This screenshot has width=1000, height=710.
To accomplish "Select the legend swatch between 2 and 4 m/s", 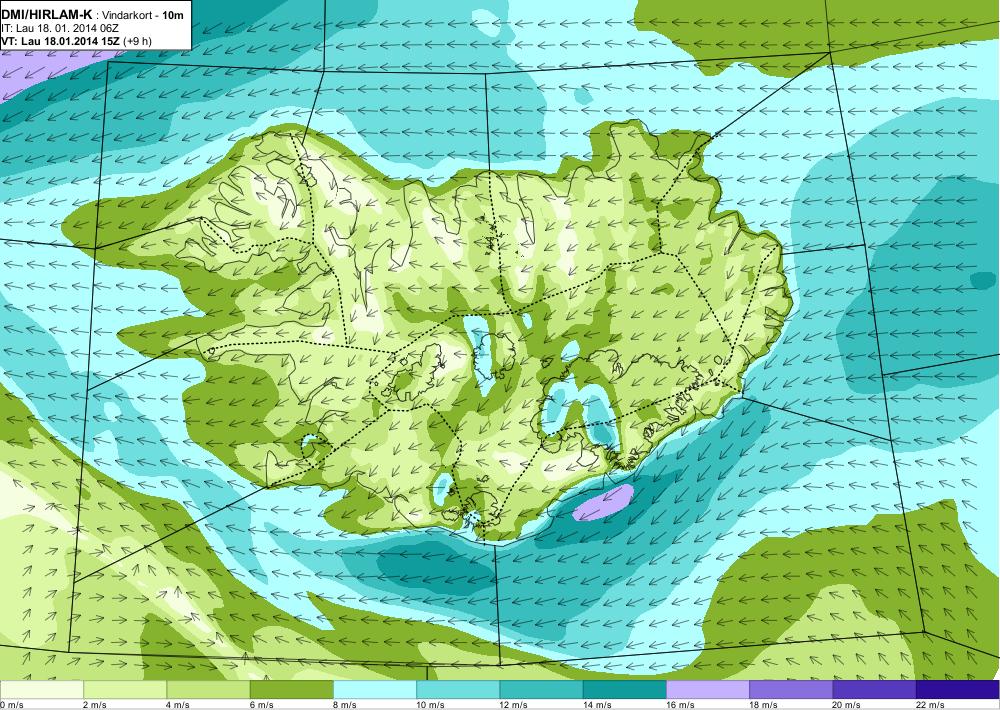I will (125, 690).
